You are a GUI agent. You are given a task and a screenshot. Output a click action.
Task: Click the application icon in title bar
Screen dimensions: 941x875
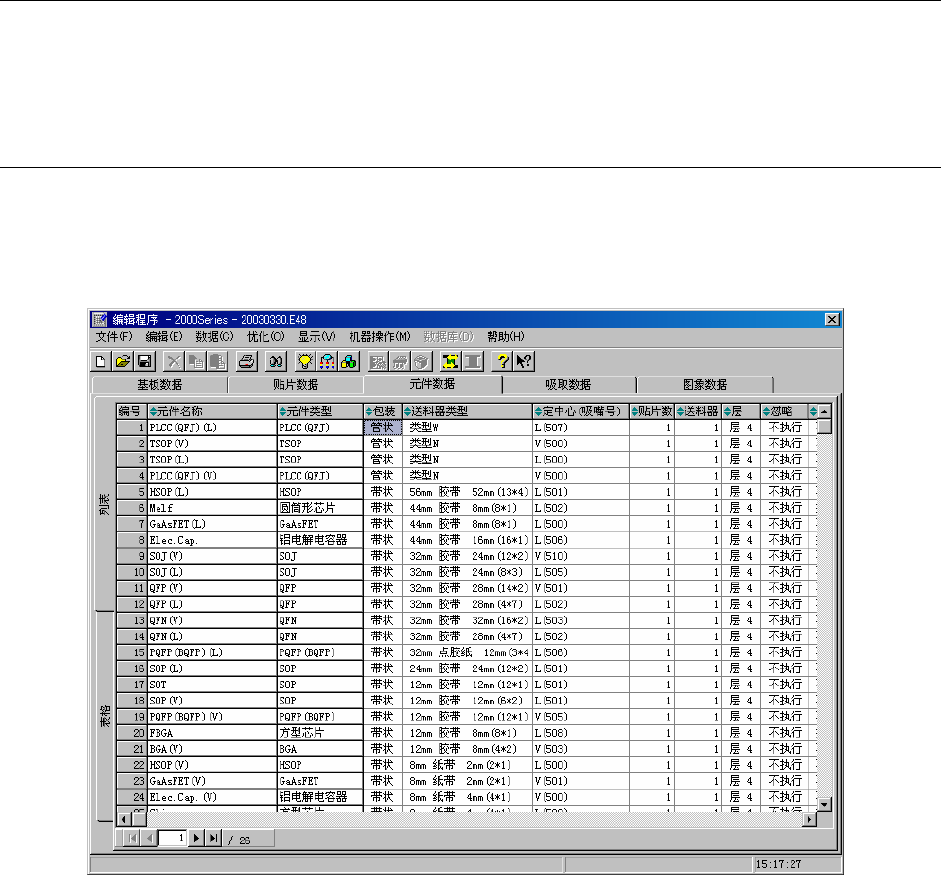pos(100,319)
